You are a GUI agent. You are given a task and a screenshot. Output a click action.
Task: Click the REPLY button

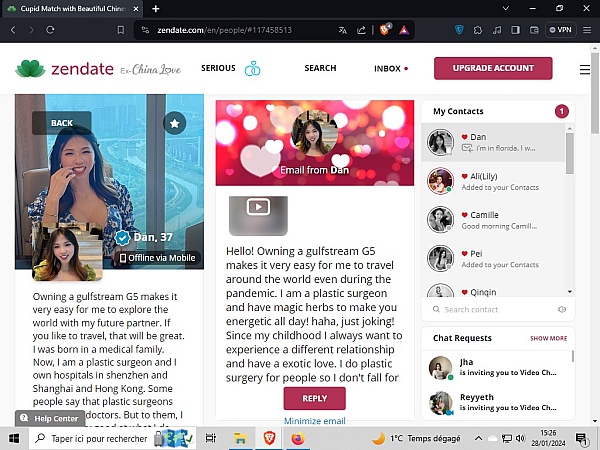coord(315,398)
